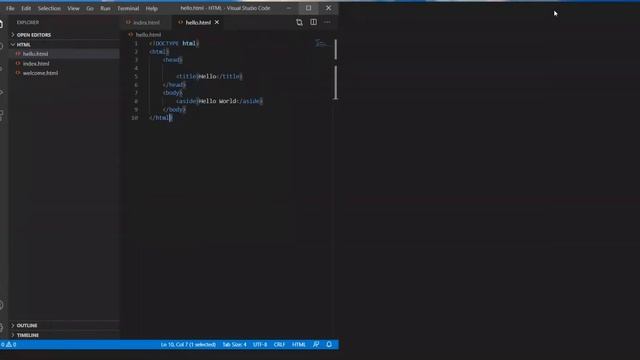The height and width of the screenshot is (360, 640).
Task: Click the closing </html> tag line
Action: [x=161, y=118]
